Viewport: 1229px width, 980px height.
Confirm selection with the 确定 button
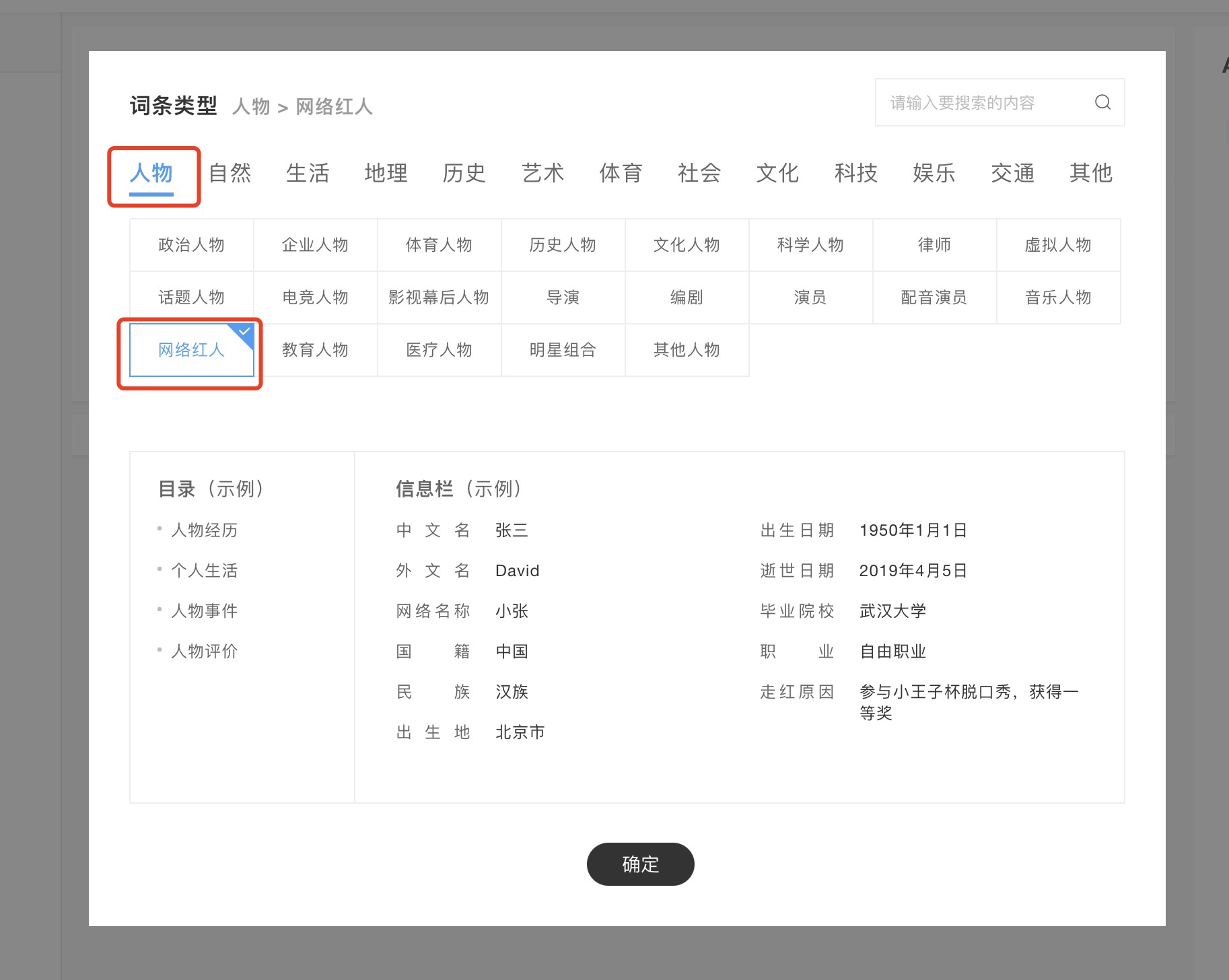(x=641, y=864)
